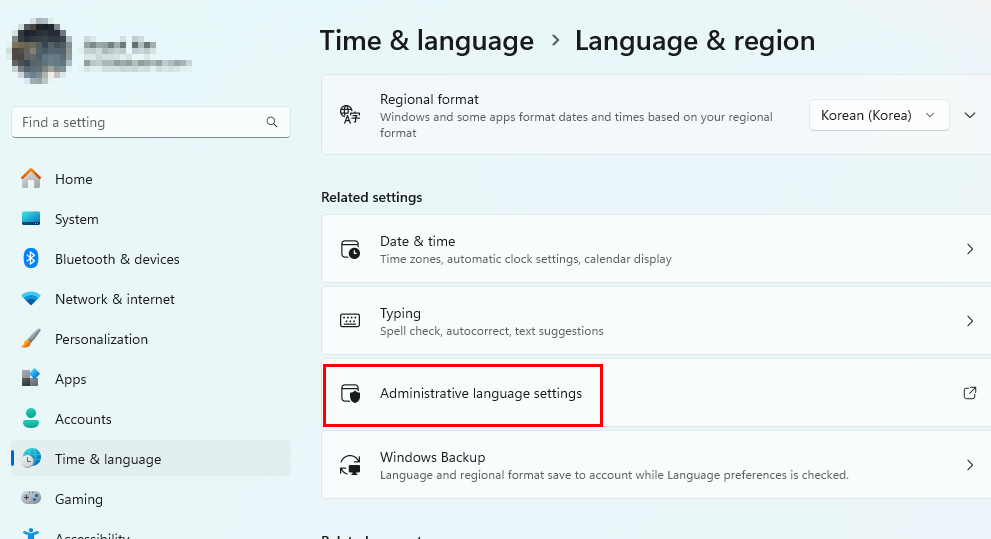Image resolution: width=991 pixels, height=539 pixels.
Task: Select Time & language sidebar item
Action: [150, 458]
